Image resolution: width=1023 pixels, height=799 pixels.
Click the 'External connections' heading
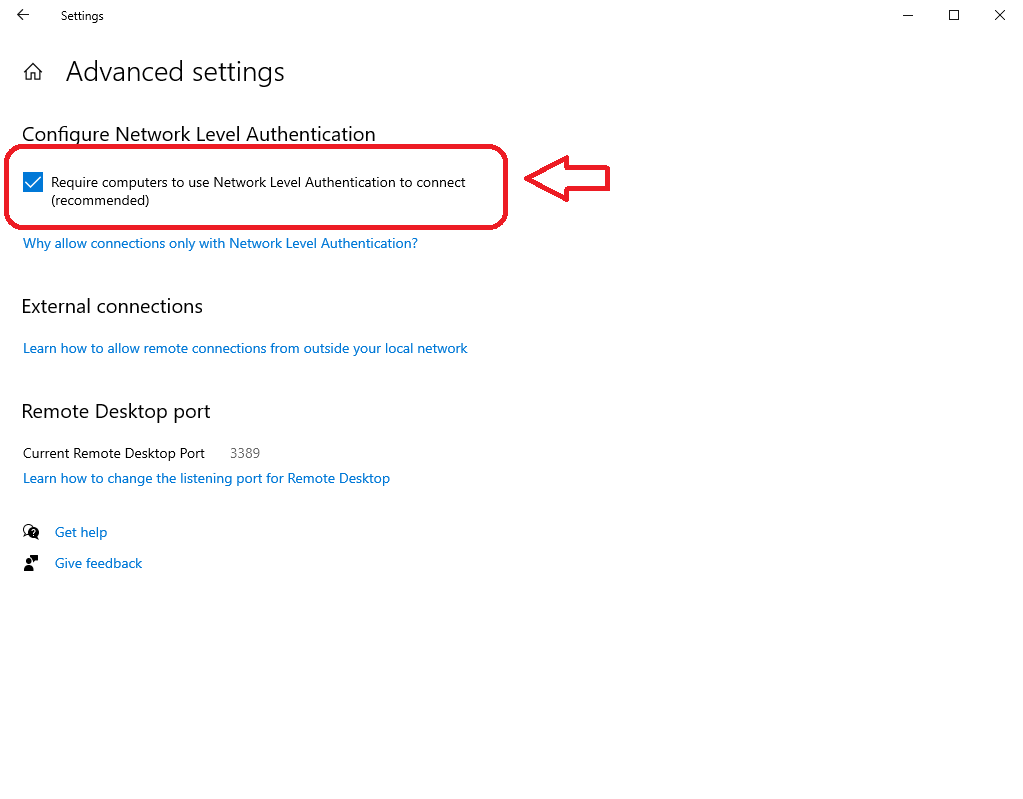click(112, 306)
